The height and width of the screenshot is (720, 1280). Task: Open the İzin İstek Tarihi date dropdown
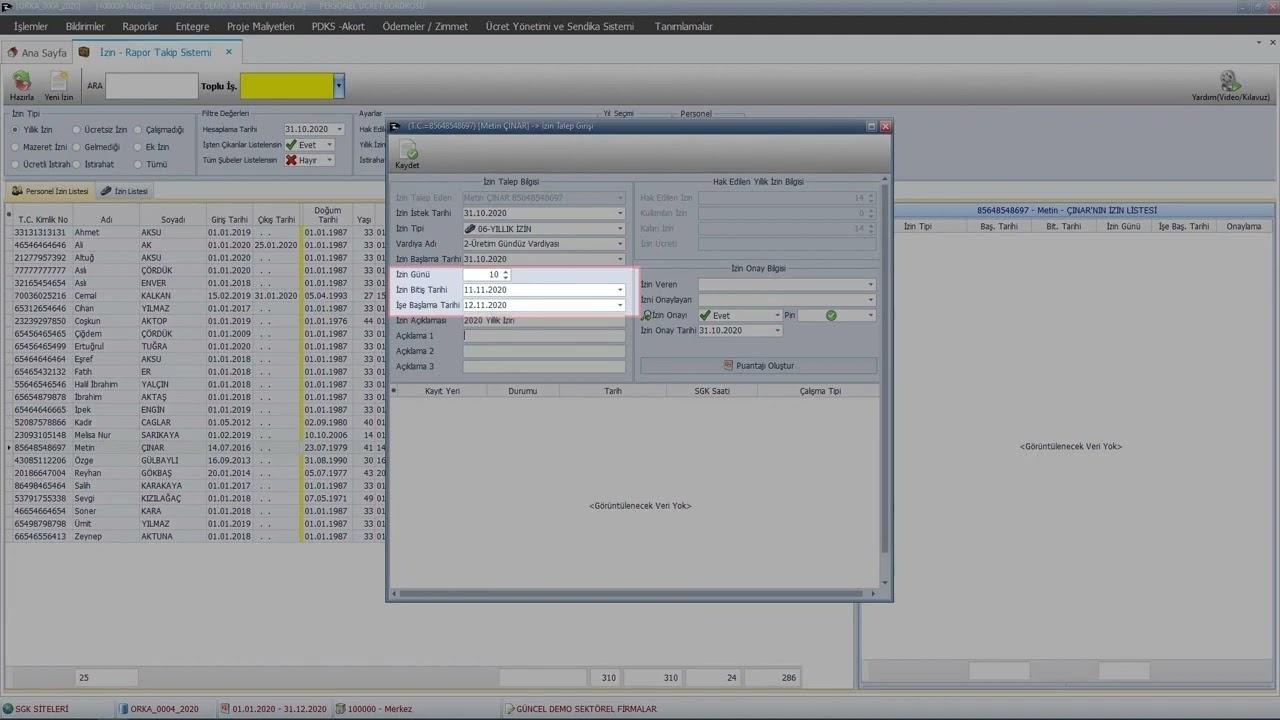[x=620, y=213]
